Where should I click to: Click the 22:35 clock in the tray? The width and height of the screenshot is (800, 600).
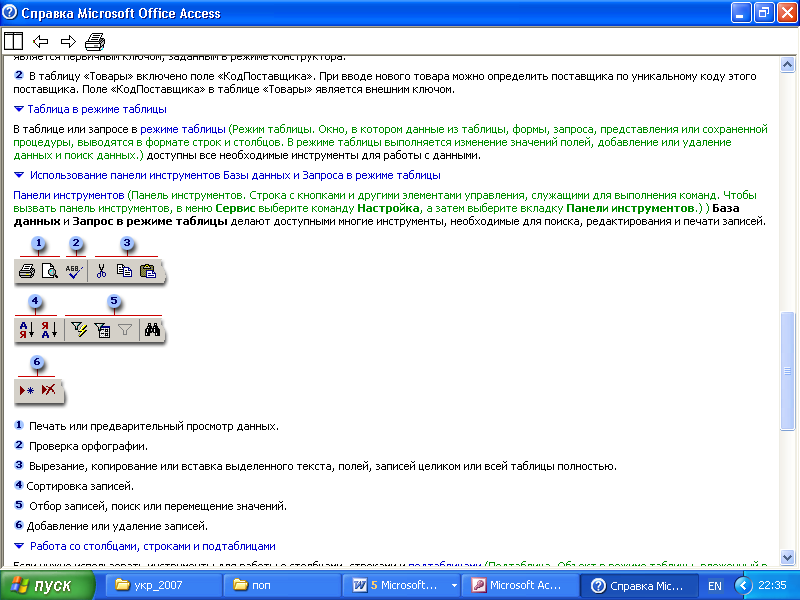tap(772, 585)
